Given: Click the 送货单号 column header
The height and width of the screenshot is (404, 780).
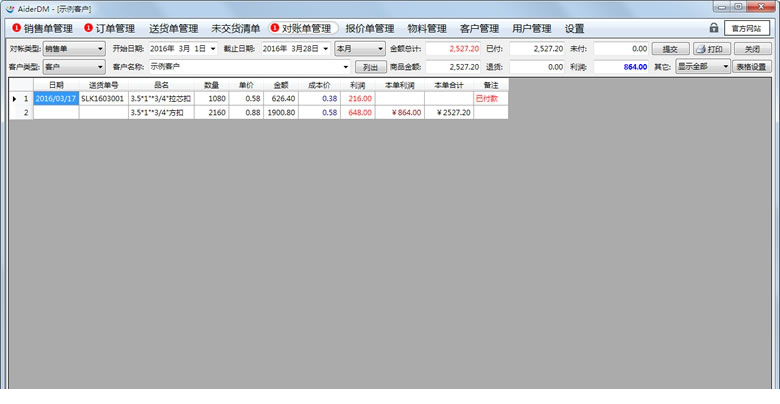Looking at the screenshot, I should 103,85.
